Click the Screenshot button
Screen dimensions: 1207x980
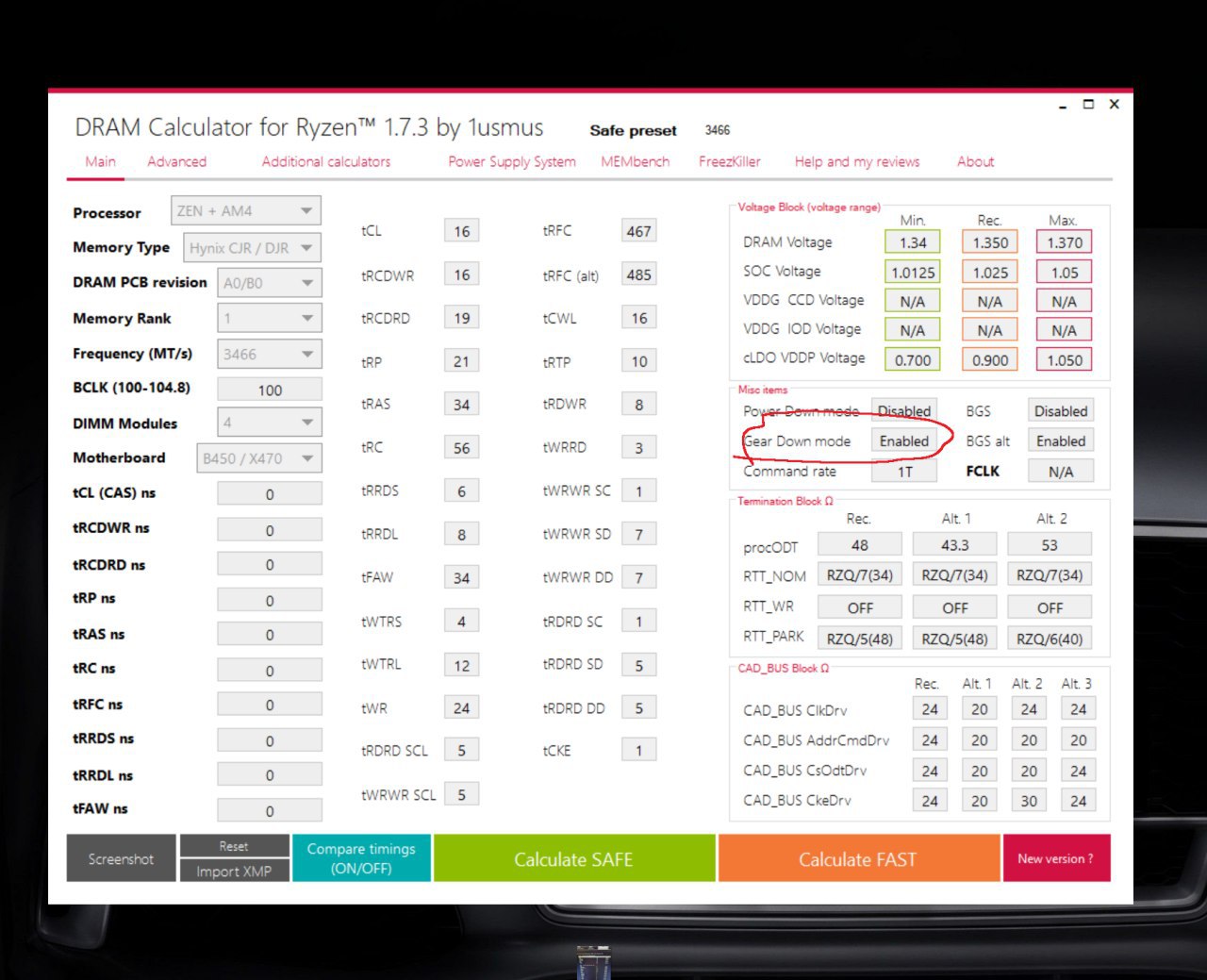pos(121,858)
